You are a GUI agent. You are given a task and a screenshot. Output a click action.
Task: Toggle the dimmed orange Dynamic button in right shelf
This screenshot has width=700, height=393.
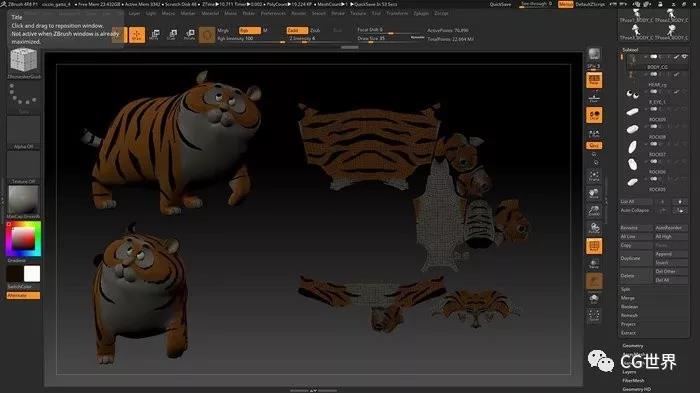[594, 281]
